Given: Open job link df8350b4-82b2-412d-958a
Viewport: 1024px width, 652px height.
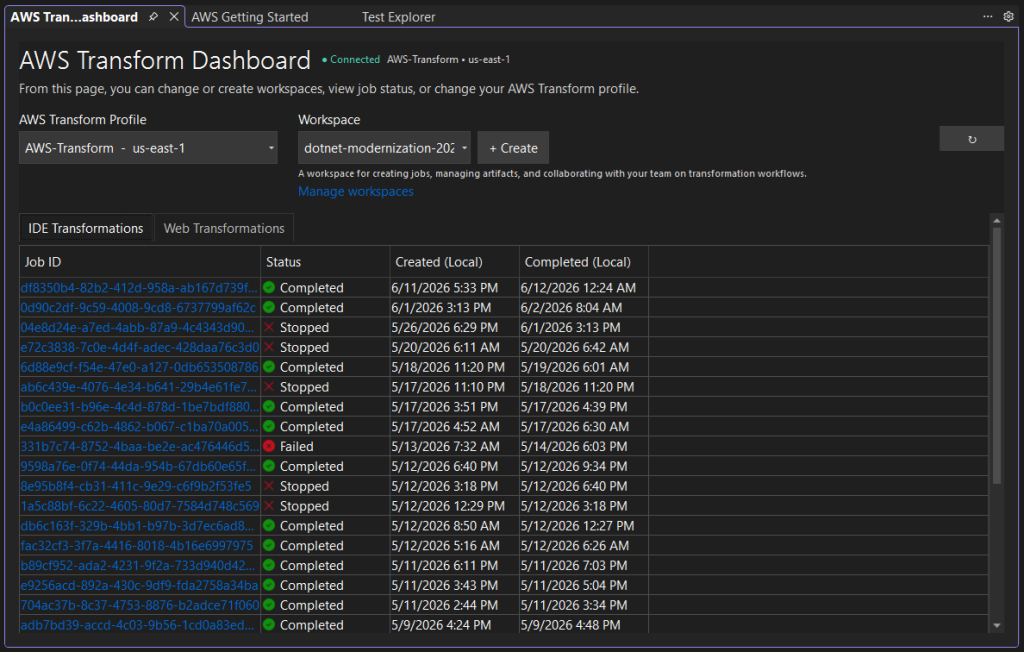Looking at the screenshot, I should 139,287.
